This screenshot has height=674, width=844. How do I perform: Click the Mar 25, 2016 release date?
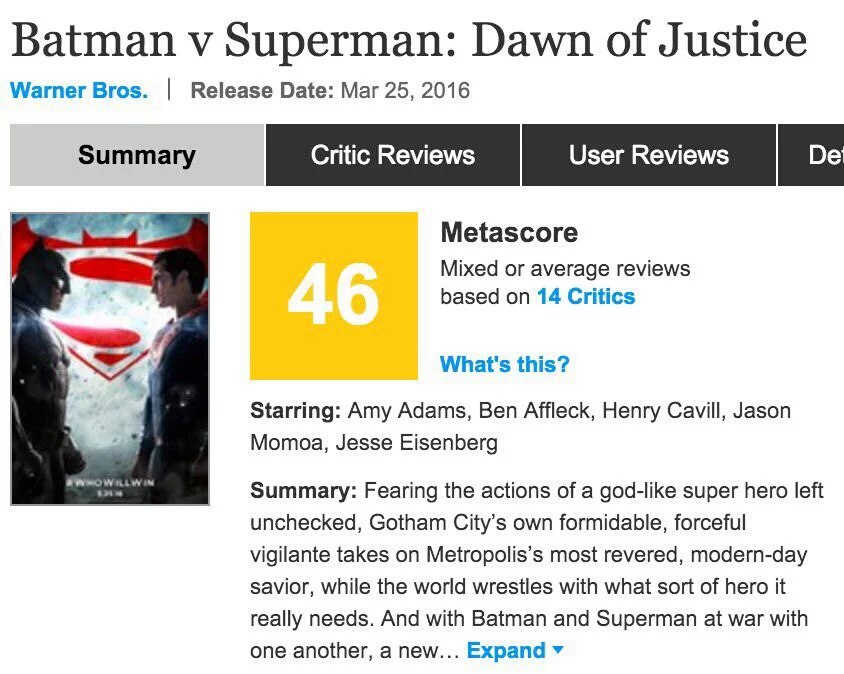tap(405, 91)
